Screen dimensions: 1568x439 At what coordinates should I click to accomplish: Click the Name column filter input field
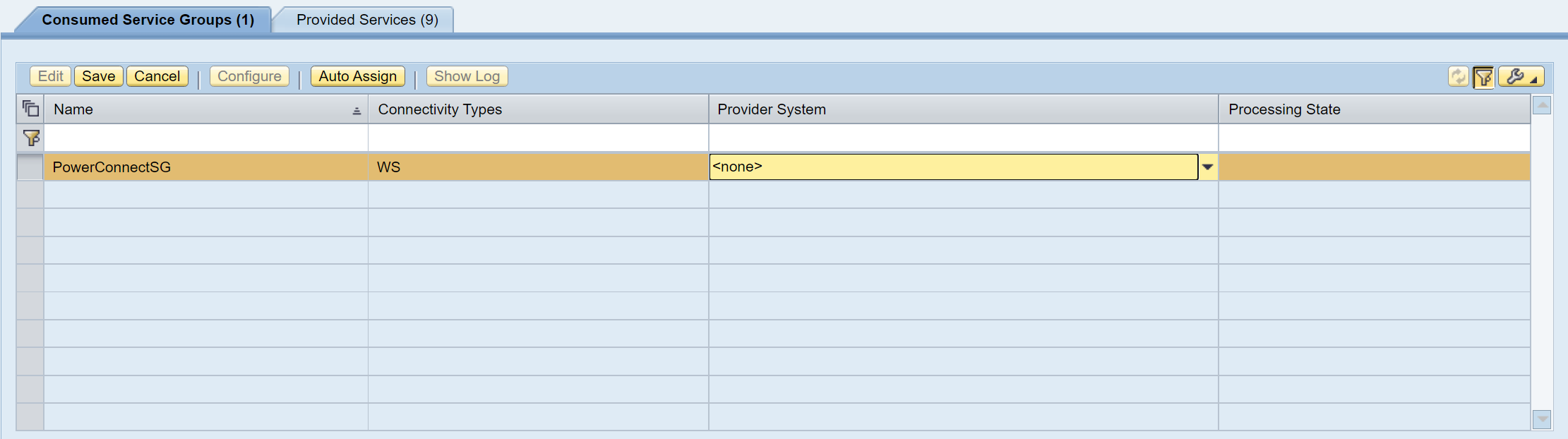[206, 138]
